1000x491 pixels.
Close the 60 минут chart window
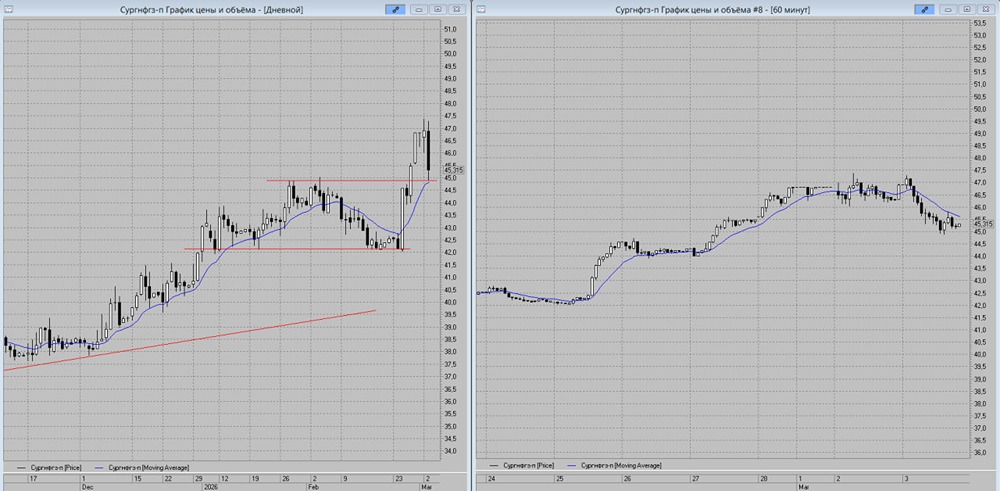coord(987,9)
